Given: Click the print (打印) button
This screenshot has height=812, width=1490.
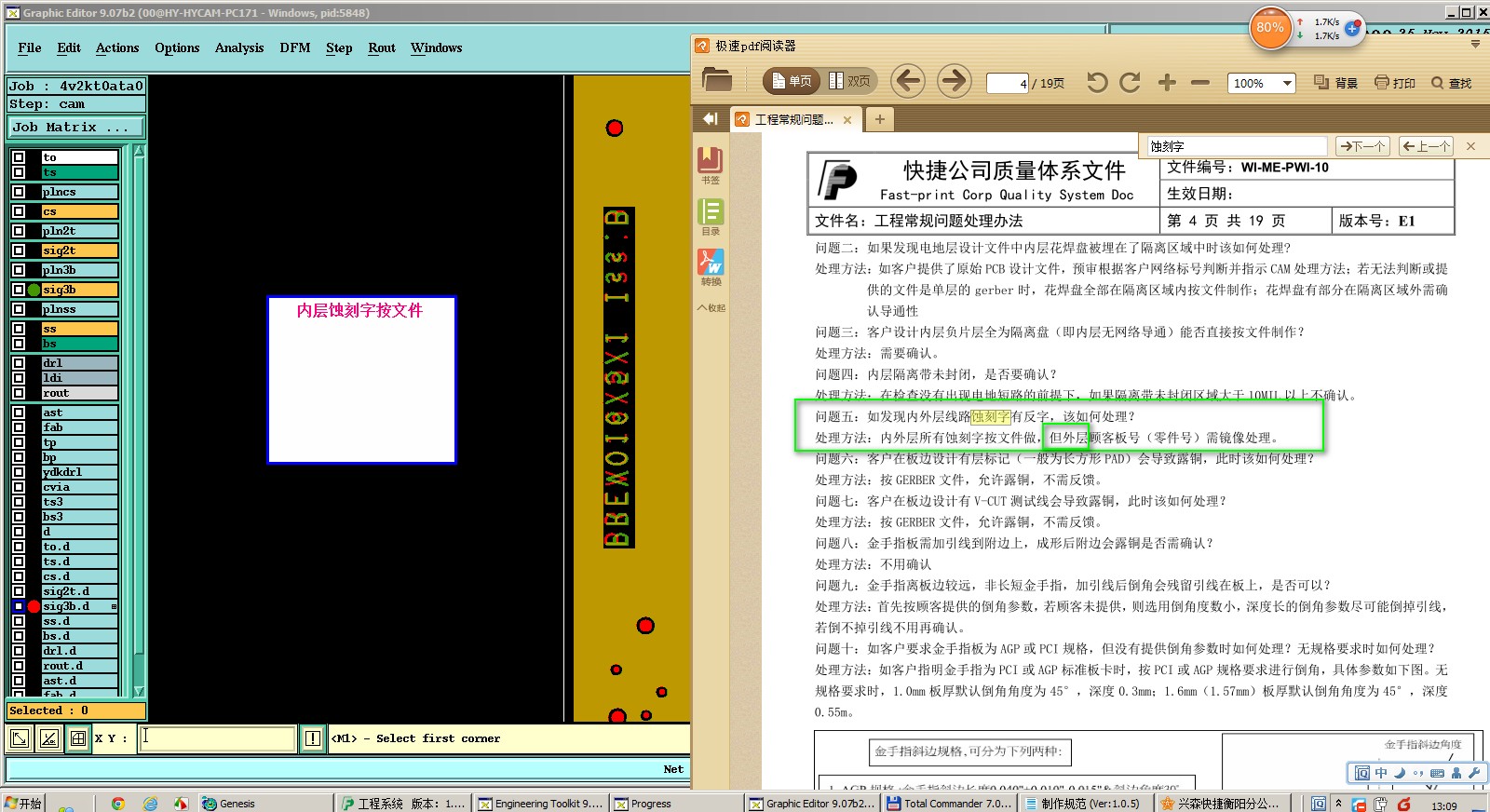Looking at the screenshot, I should coord(1395,83).
